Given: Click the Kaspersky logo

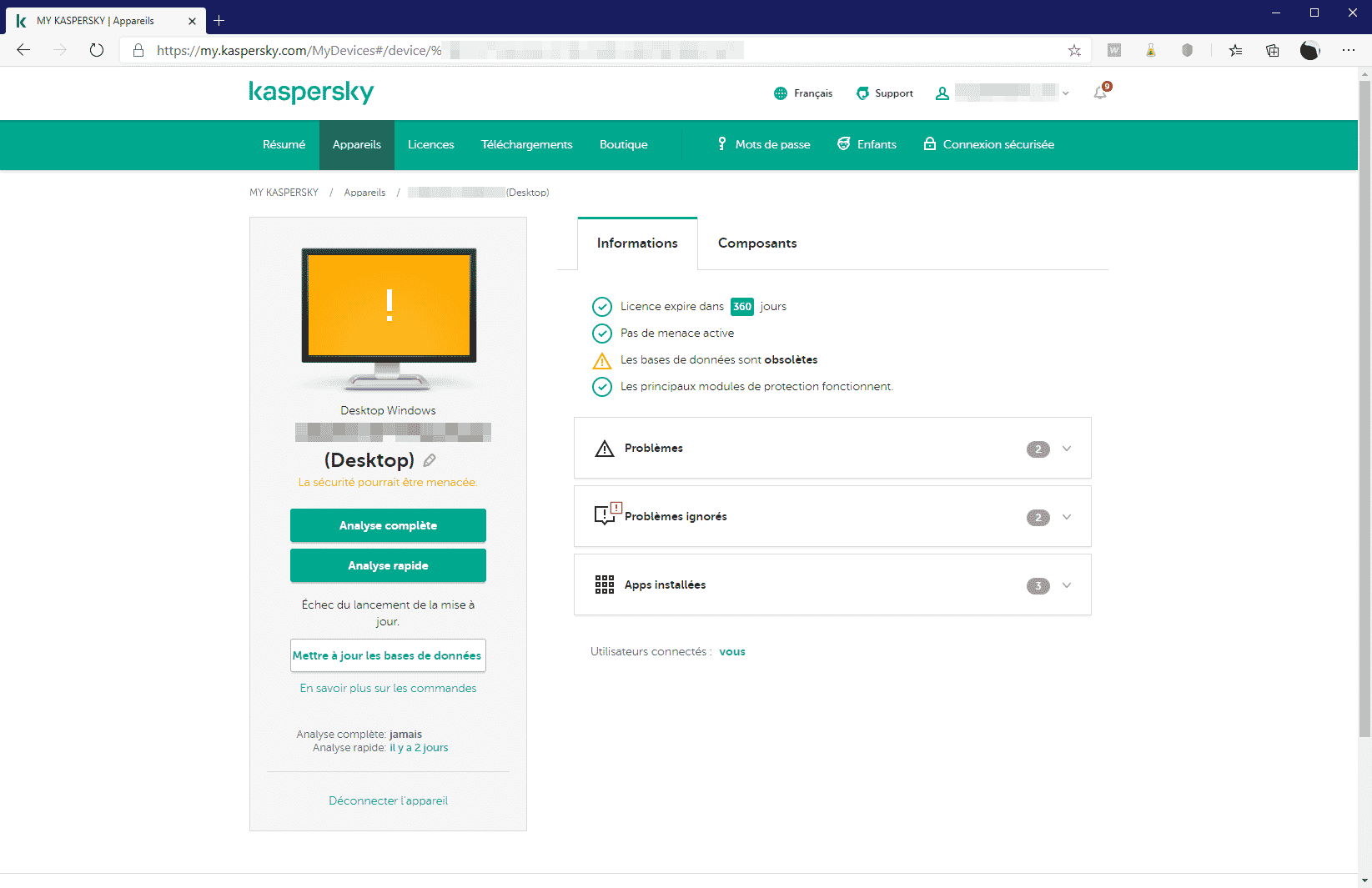Looking at the screenshot, I should click(x=311, y=92).
